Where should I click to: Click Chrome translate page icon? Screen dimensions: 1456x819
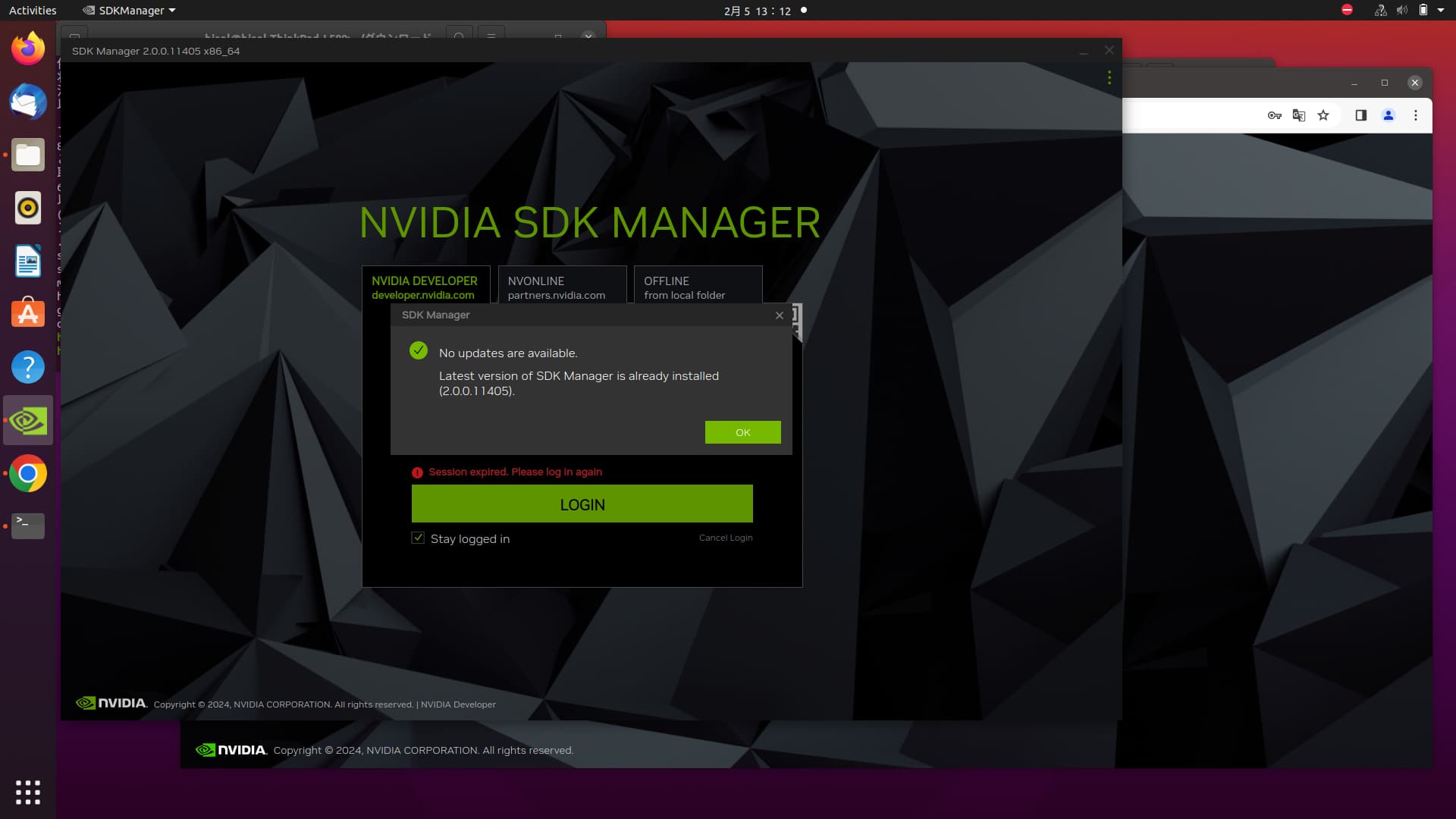[x=1299, y=115]
